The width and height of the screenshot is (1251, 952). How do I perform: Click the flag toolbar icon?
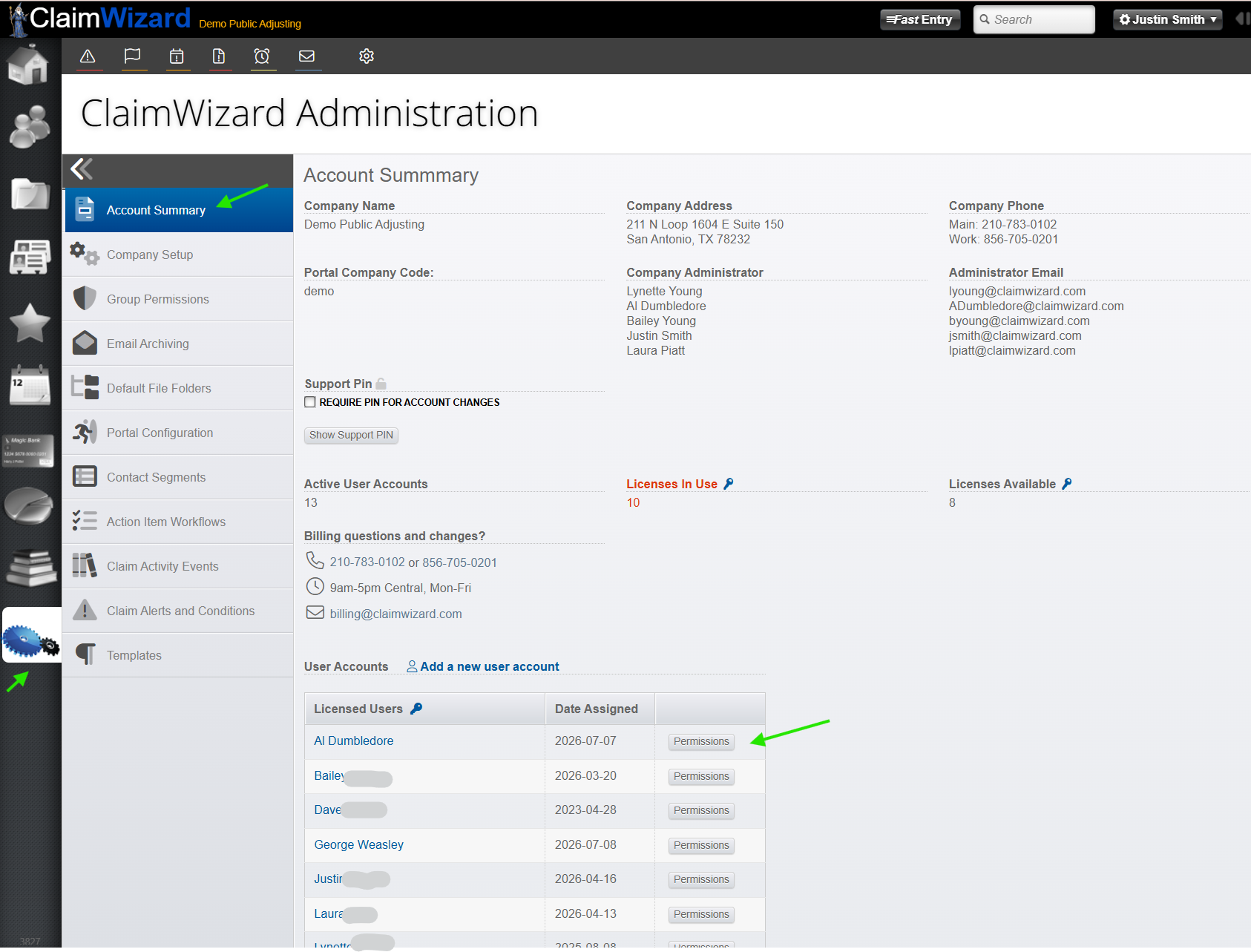tap(132, 56)
